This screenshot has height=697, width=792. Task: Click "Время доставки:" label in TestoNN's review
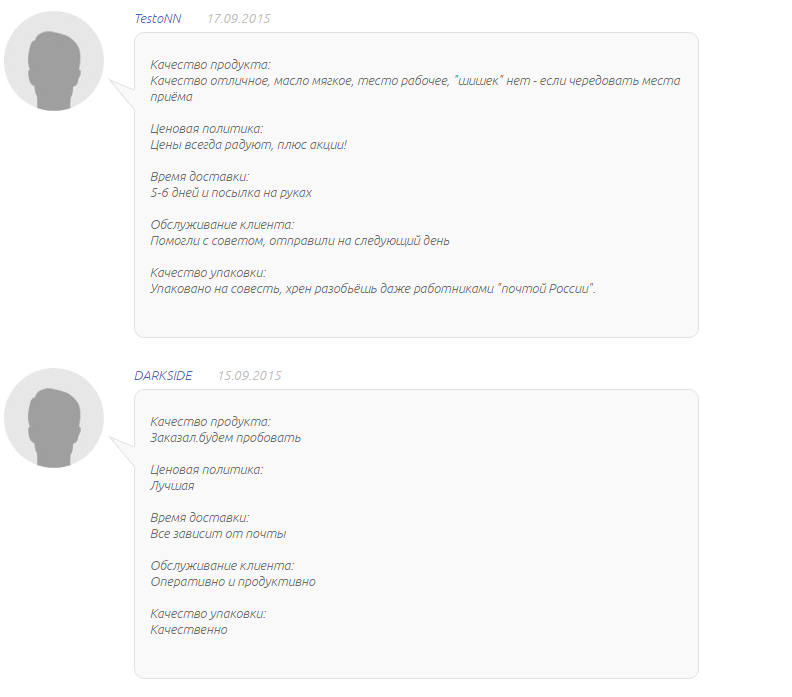pos(199,177)
